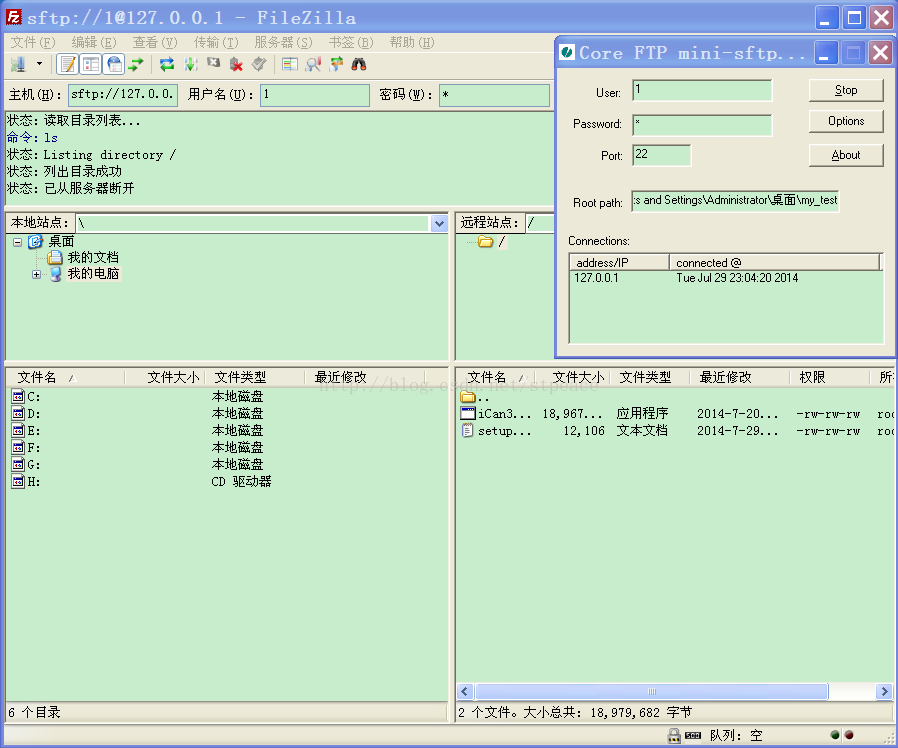Open the 书签(B) menu
Viewport: 898px width, 748px height.
[x=351, y=42]
